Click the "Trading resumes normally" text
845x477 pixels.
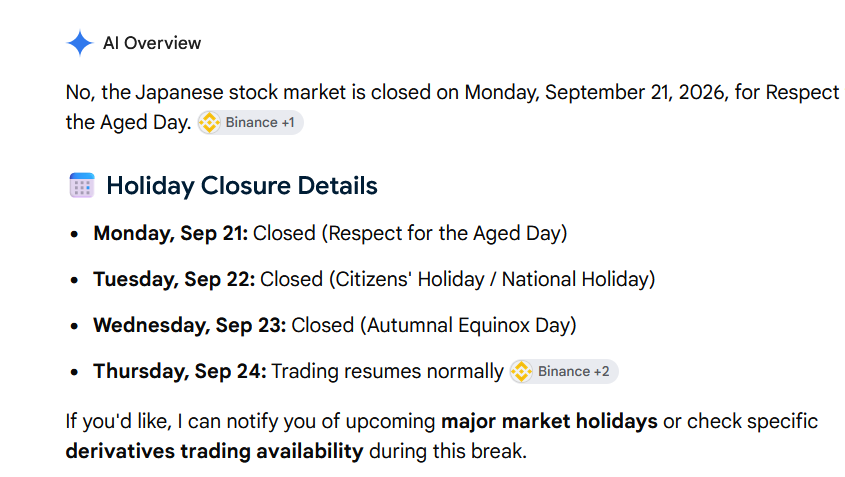tap(387, 371)
